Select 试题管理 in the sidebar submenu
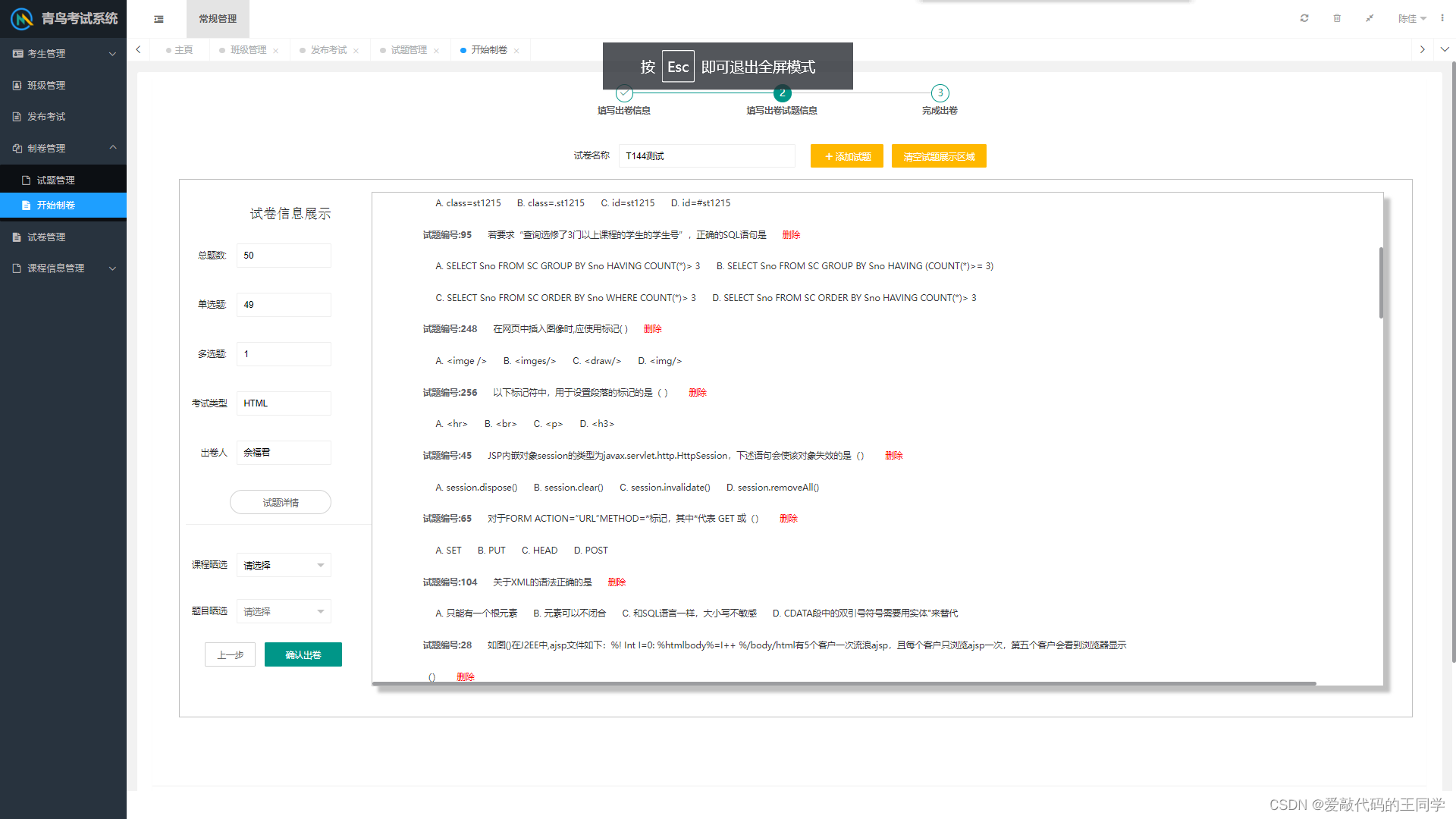This screenshot has height=819, width=1456. point(56,180)
